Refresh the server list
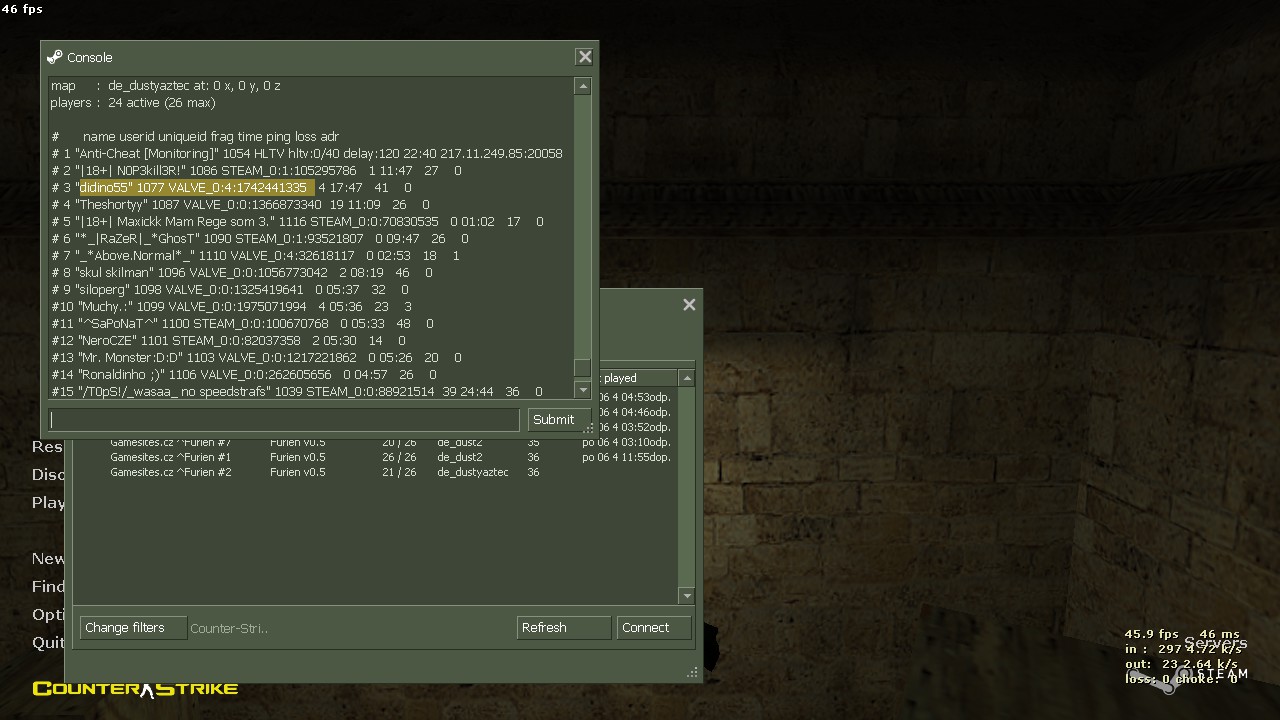 tap(563, 628)
